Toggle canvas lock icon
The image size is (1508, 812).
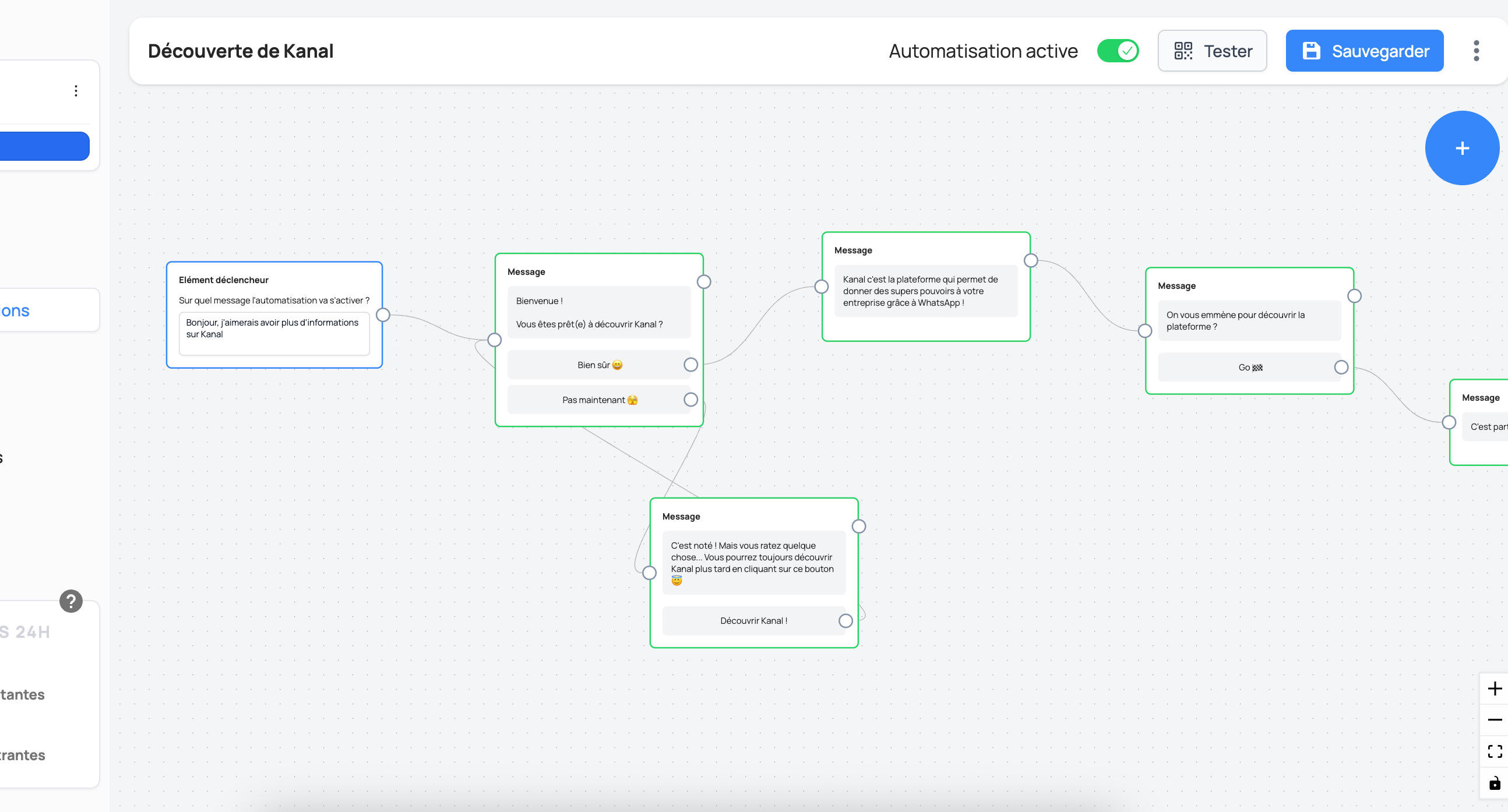pyautogui.click(x=1494, y=783)
